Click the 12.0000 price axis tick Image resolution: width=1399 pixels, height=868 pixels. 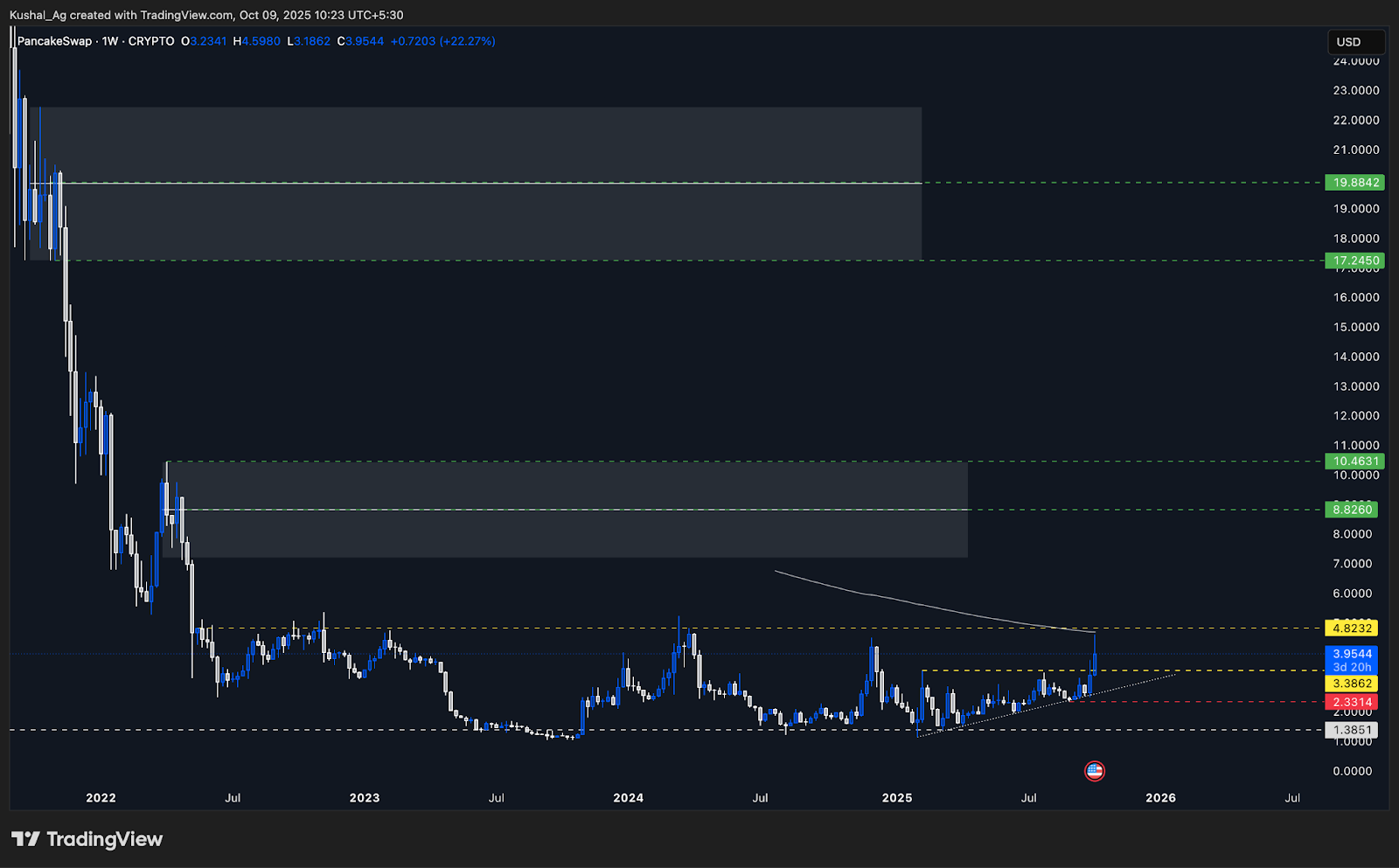(x=1356, y=416)
